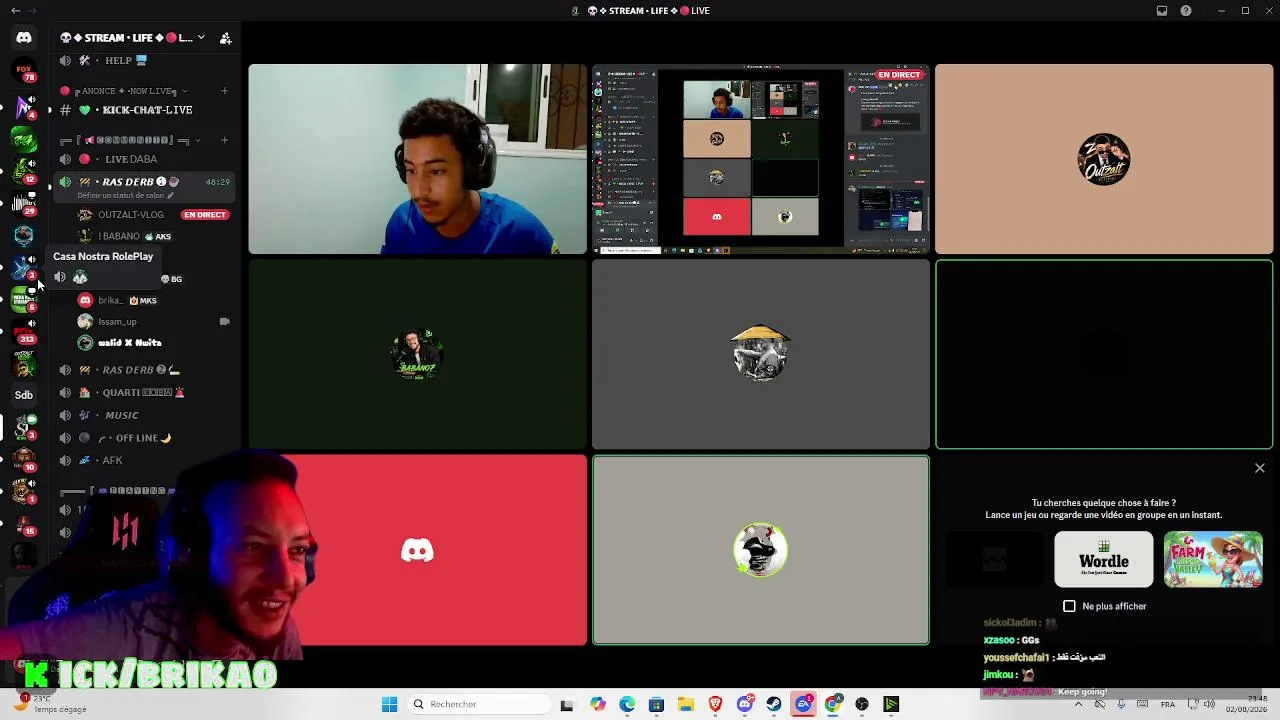Open the OUTZALT live stream tile
Viewport: 1280px width, 720px height.
coord(760,159)
